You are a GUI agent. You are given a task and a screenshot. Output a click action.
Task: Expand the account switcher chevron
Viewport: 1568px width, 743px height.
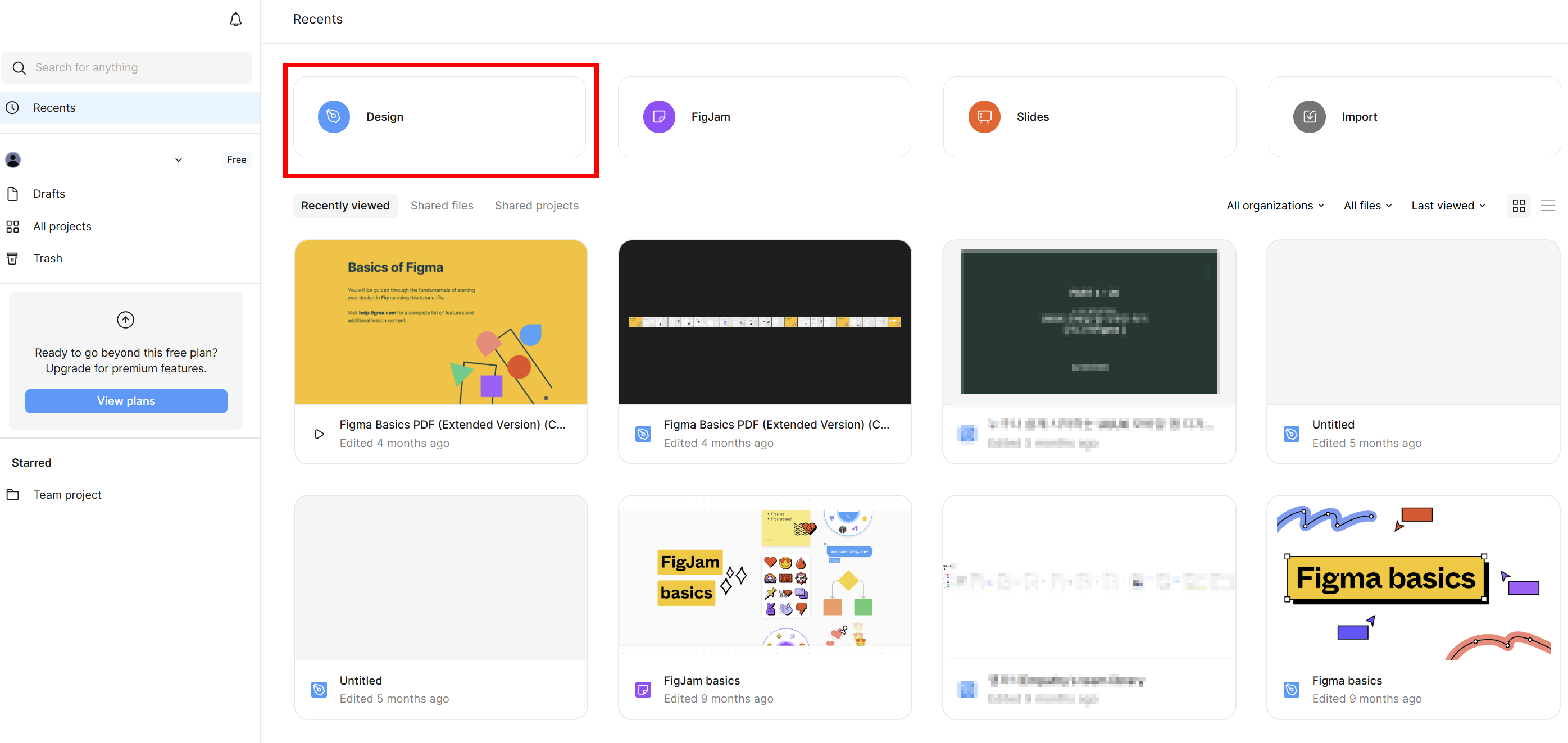178,160
